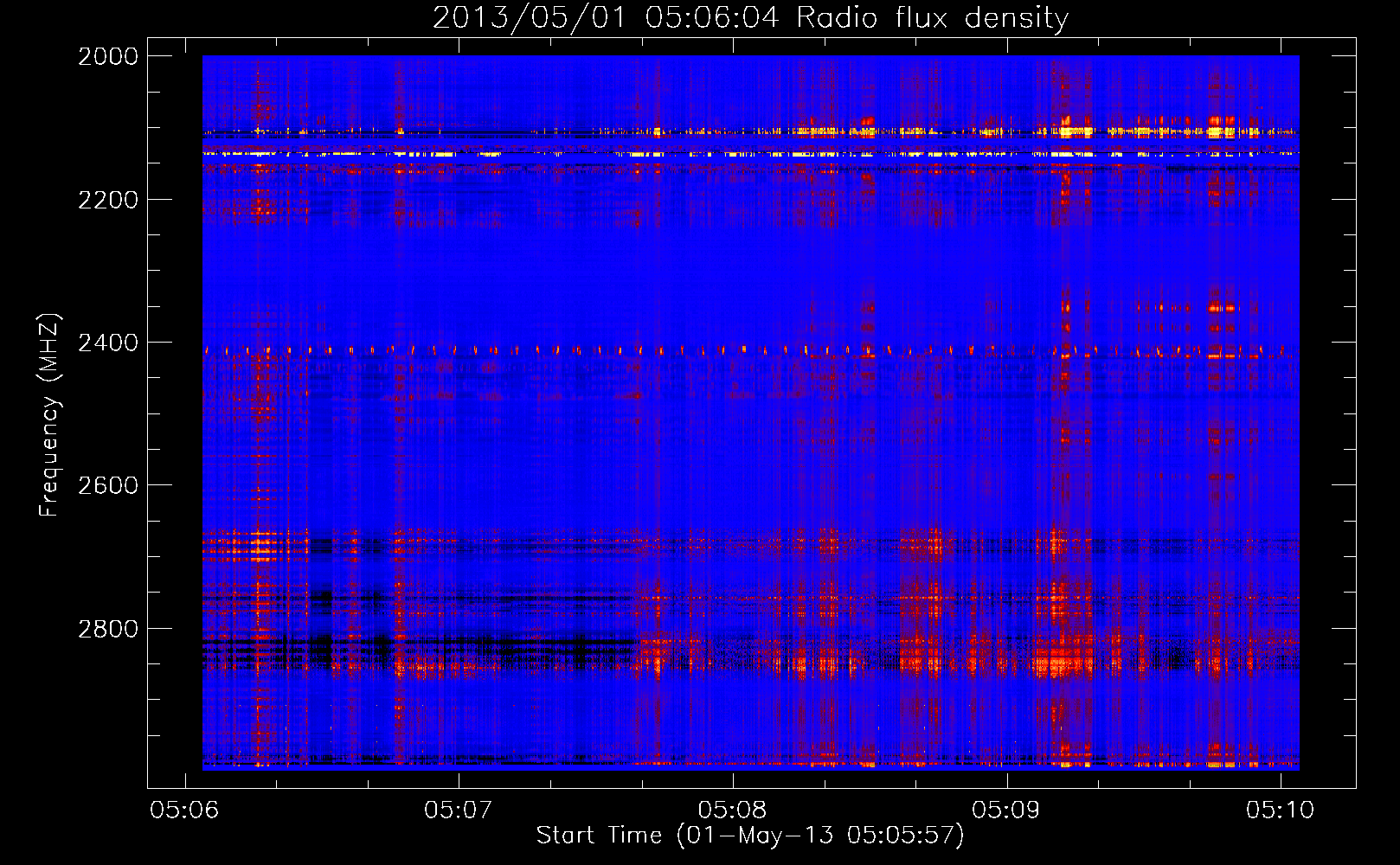
Task: Click the 'Frequency (MHZ)' axis title
Action: point(49,415)
